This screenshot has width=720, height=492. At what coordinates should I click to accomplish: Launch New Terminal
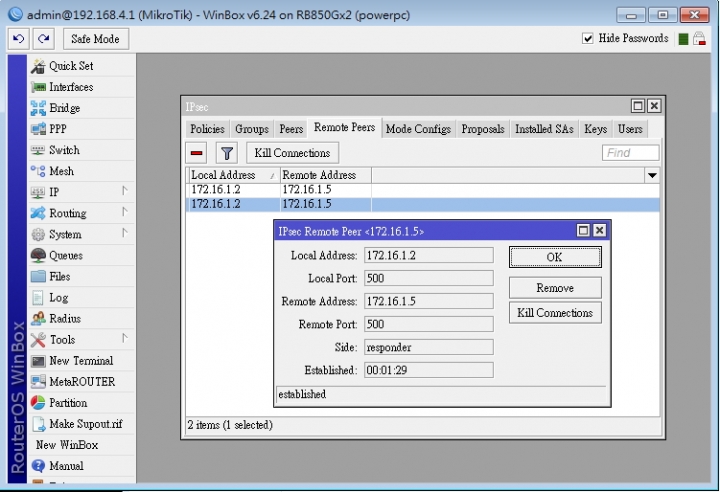coord(81,361)
